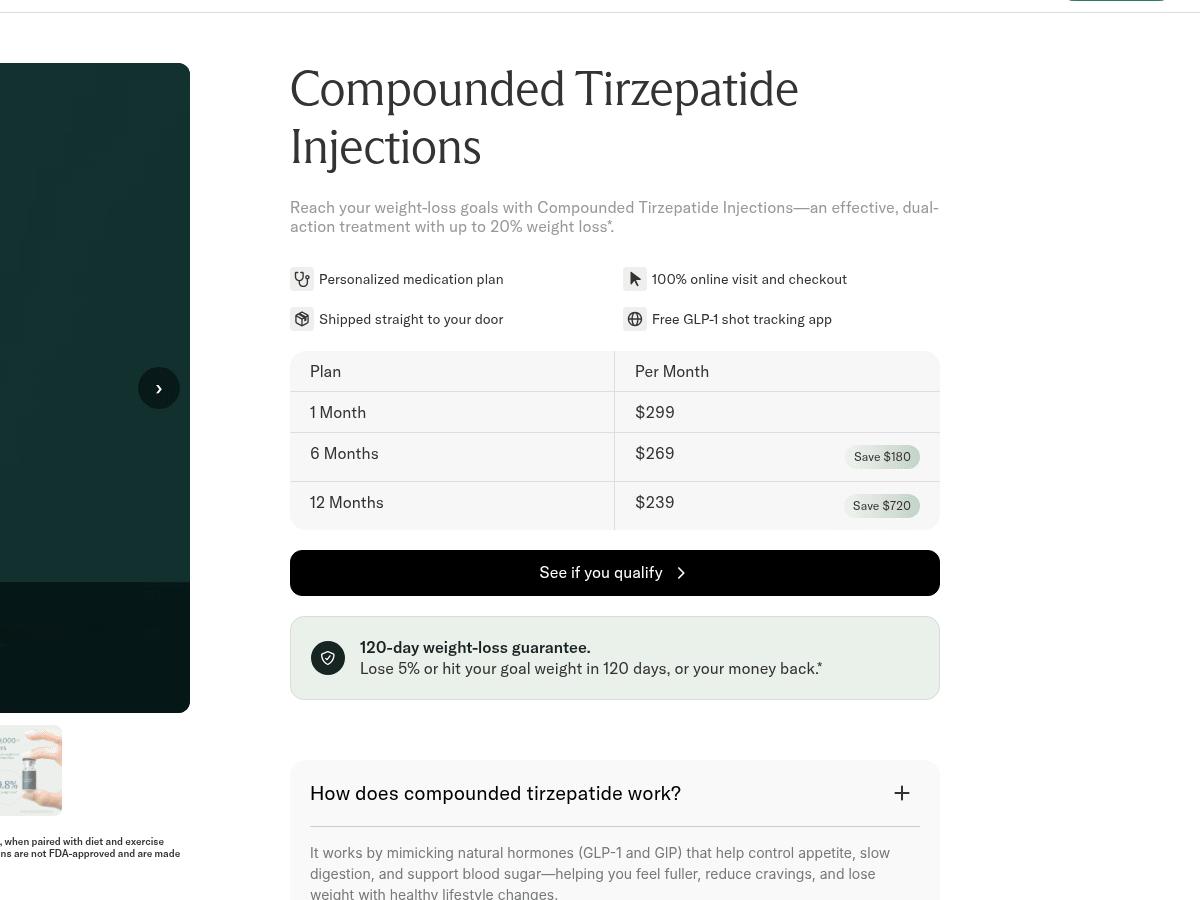Expand with the plus icon on the tirzepatide question
This screenshot has height=900, width=1200.
(x=902, y=793)
